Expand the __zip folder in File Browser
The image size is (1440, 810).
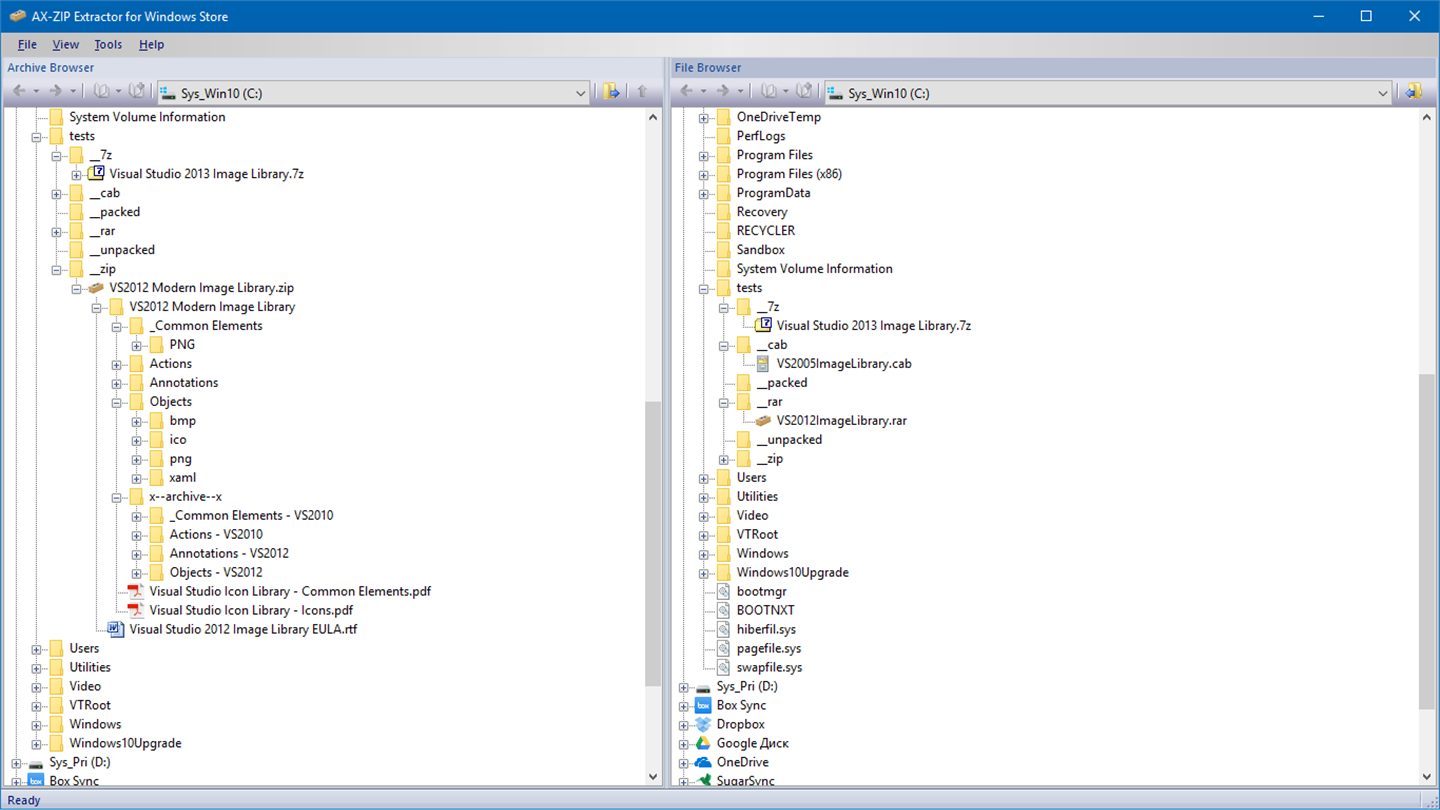tap(724, 460)
